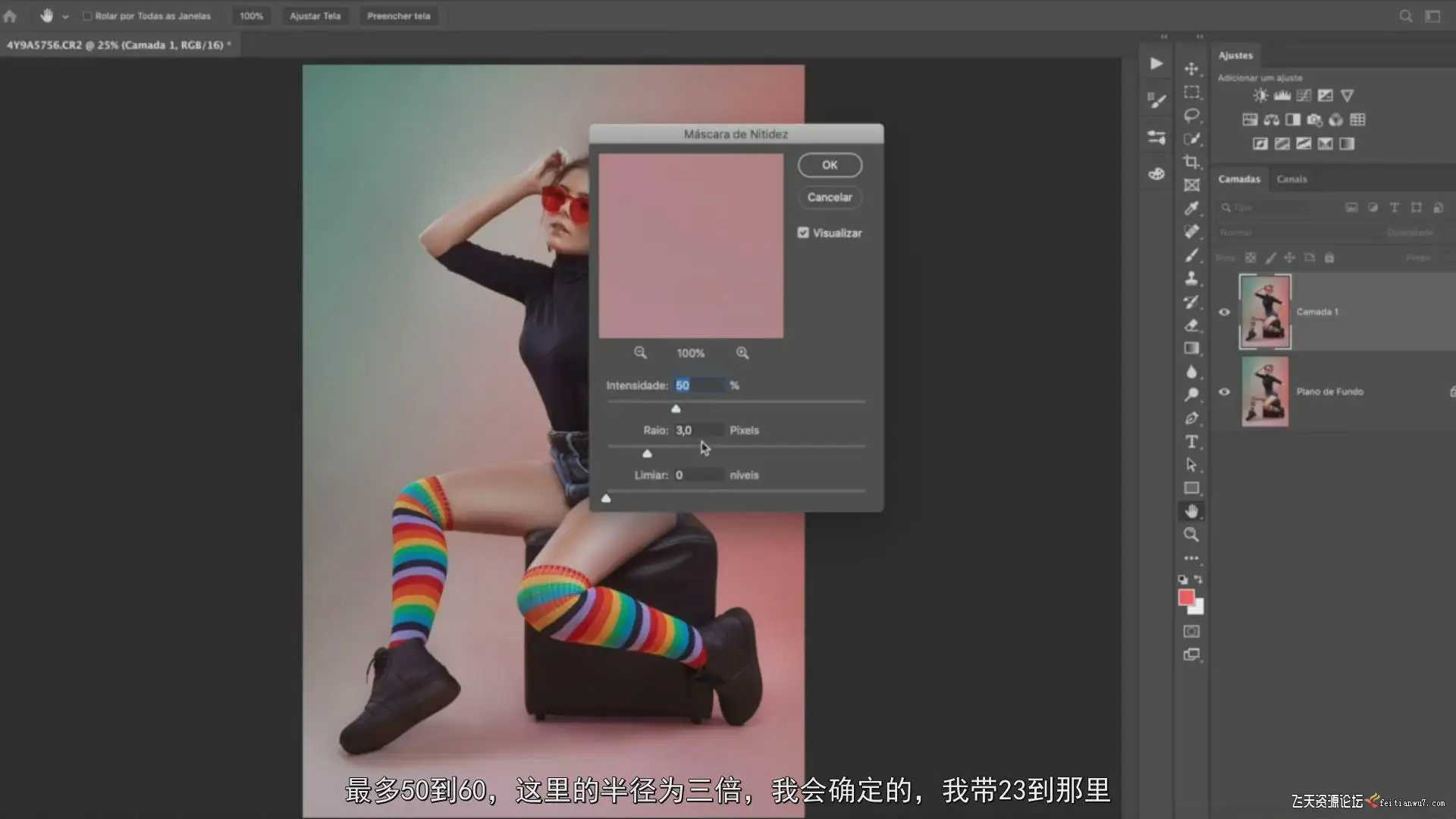Viewport: 1456px width, 819px height.
Task: Click the Raio value field
Action: (x=698, y=430)
